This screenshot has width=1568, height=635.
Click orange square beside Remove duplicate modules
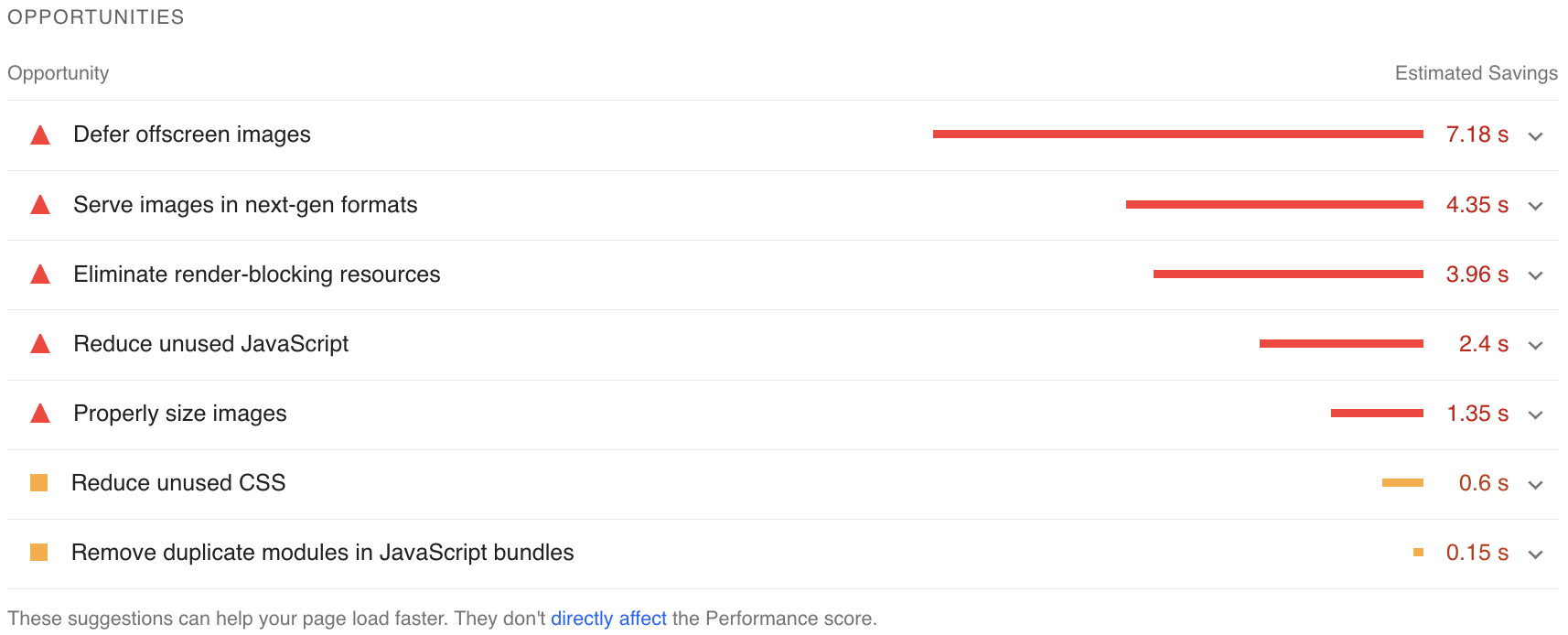pos(38,552)
